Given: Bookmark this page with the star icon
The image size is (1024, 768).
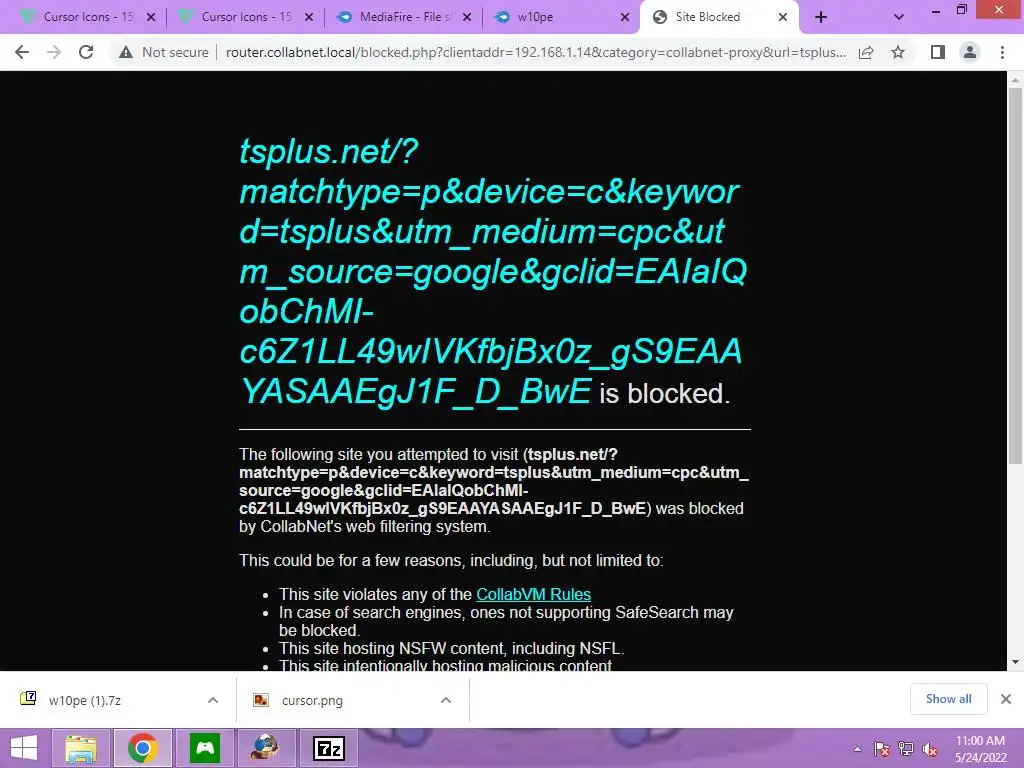Looking at the screenshot, I should [x=898, y=52].
